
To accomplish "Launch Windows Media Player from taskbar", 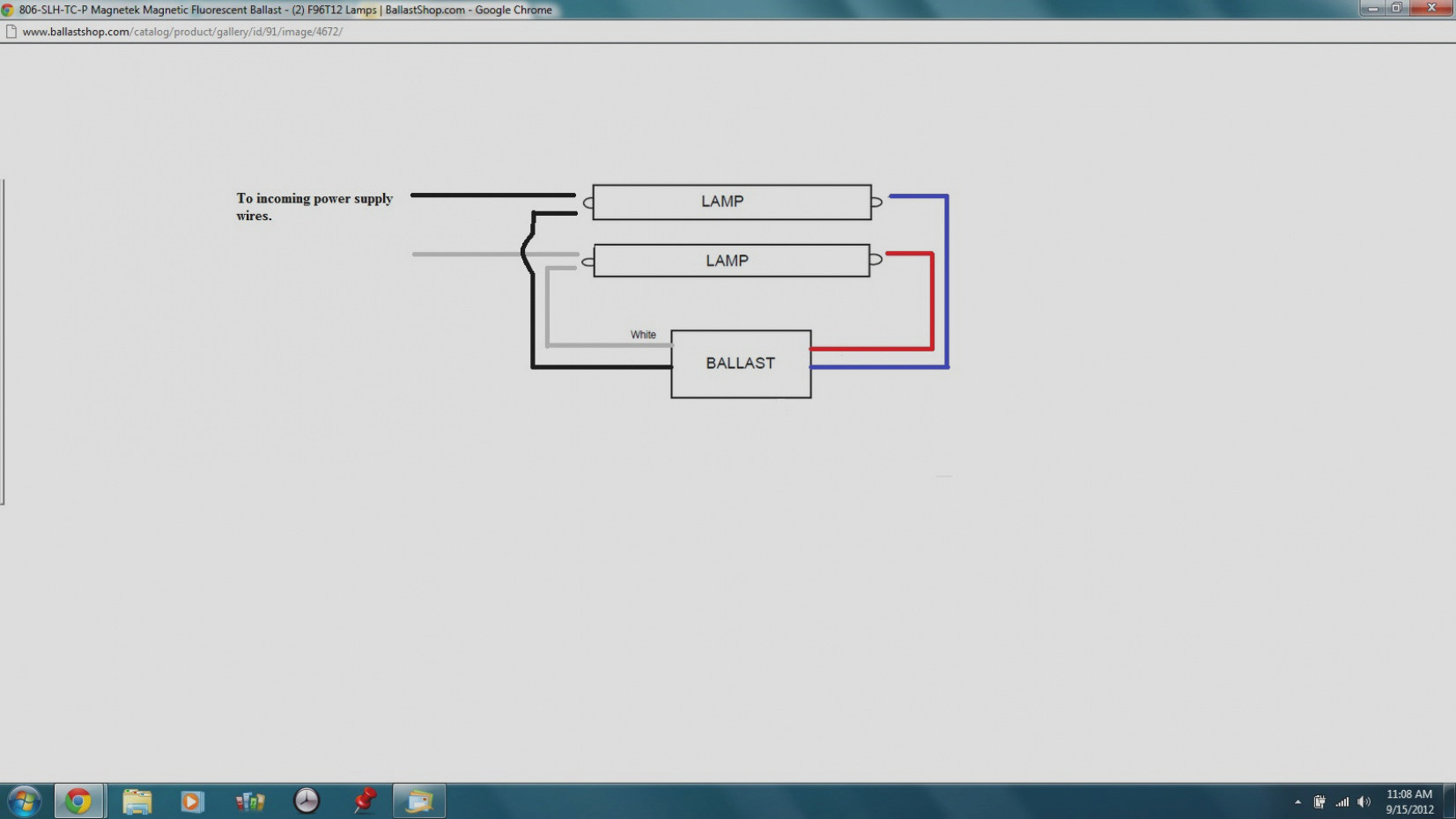I will click(192, 801).
